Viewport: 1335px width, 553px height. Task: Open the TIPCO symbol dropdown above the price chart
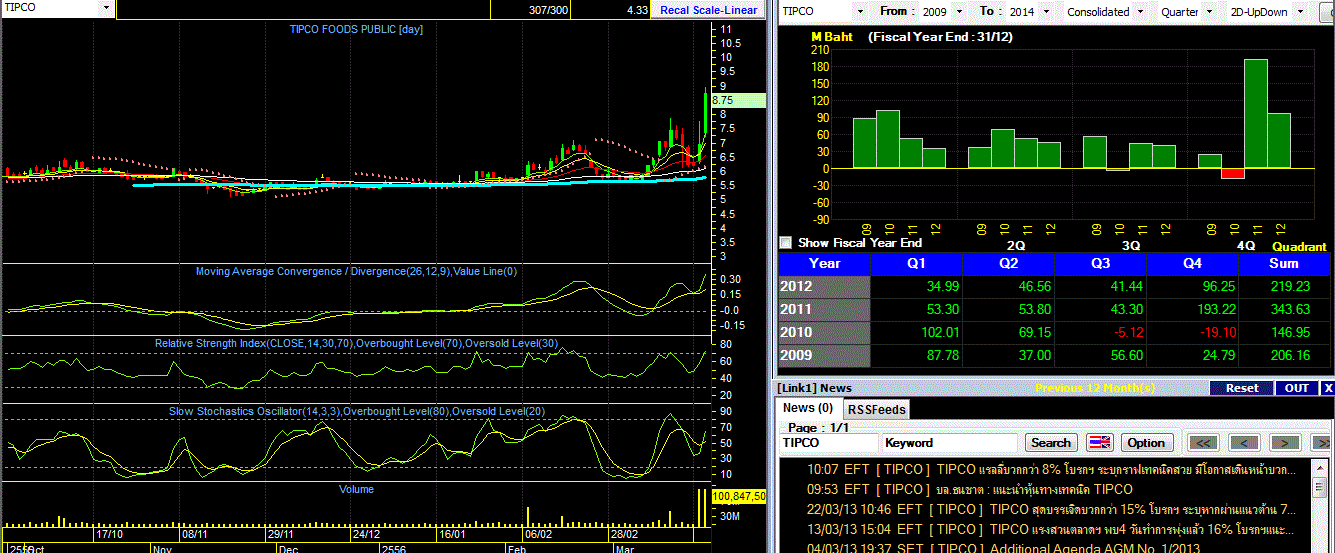click(x=107, y=7)
